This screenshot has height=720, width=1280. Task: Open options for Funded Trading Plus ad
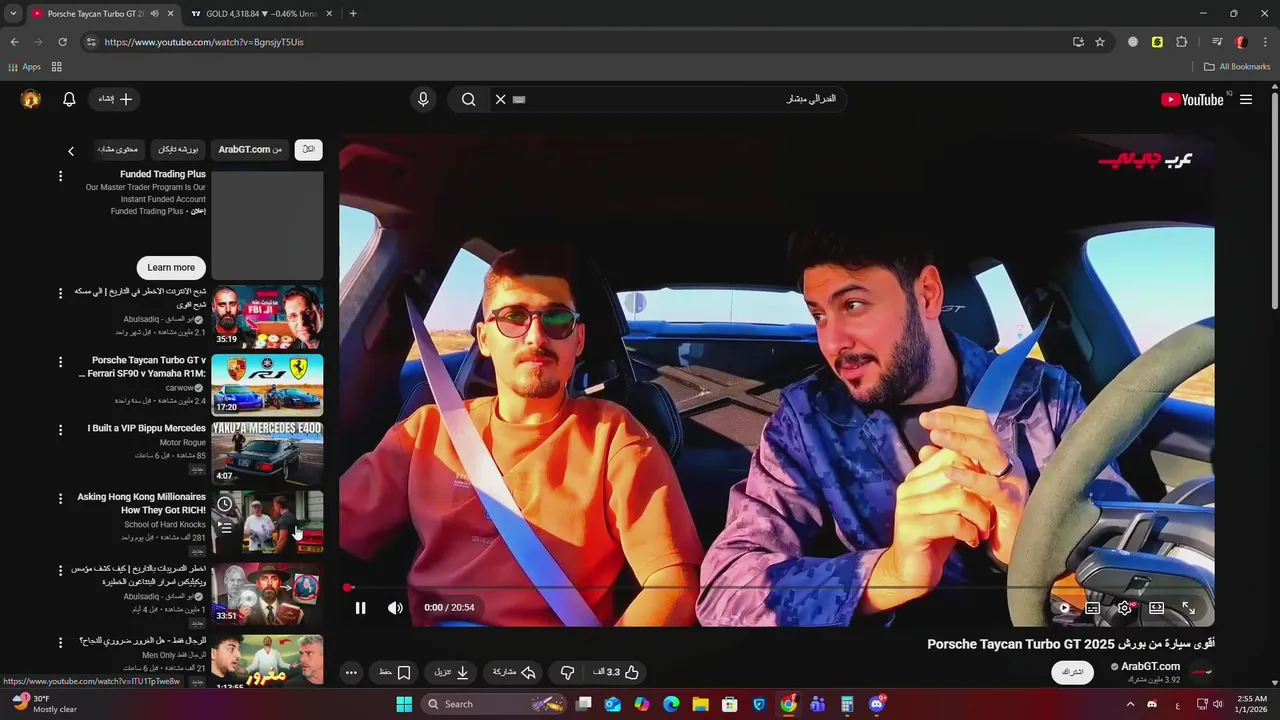click(x=60, y=176)
